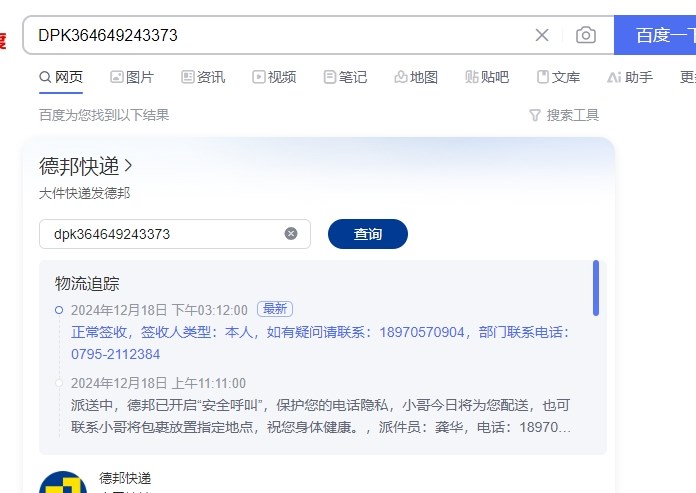Open the 笔记 tab

[x=345, y=77]
